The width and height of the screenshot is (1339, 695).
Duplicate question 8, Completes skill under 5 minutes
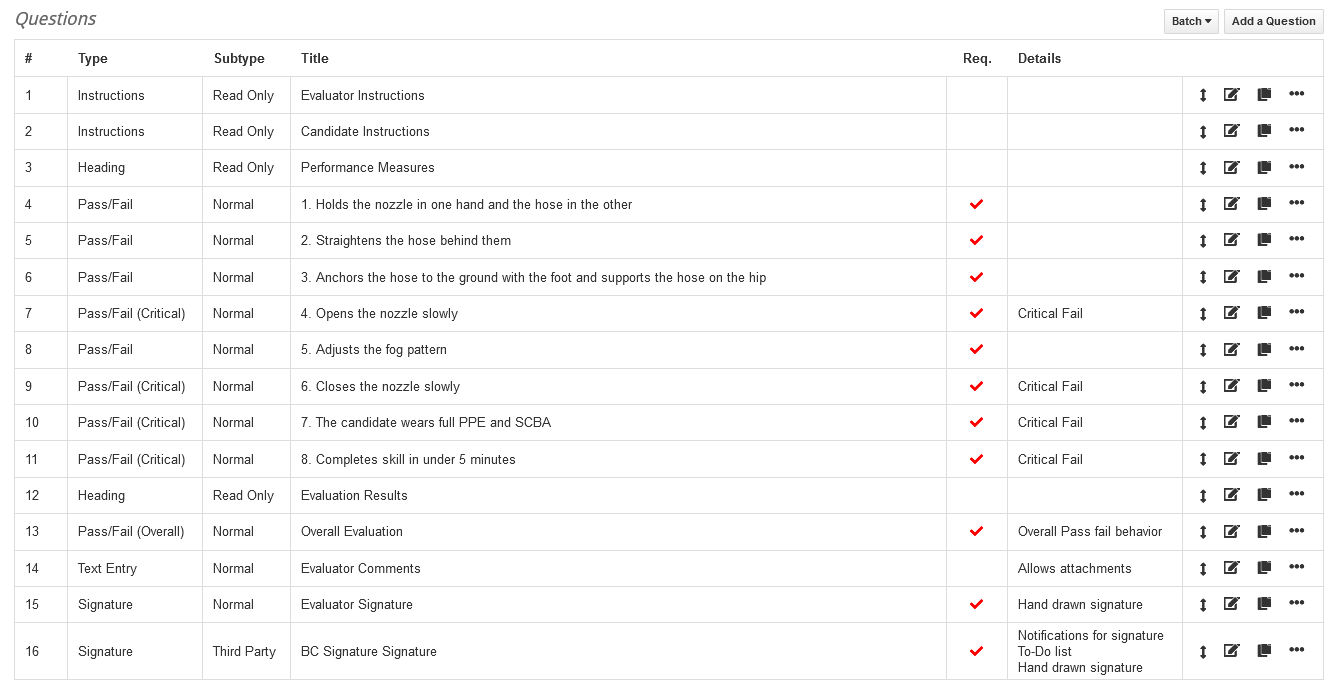(1263, 457)
